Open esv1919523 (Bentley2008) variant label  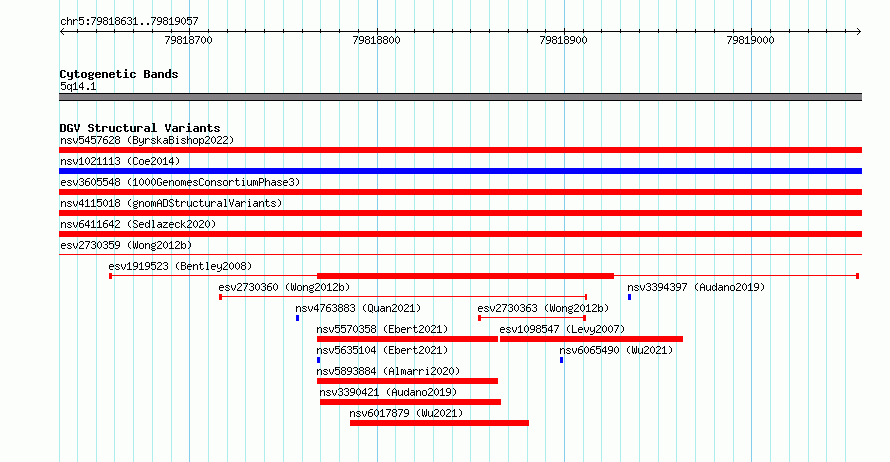click(x=180, y=266)
